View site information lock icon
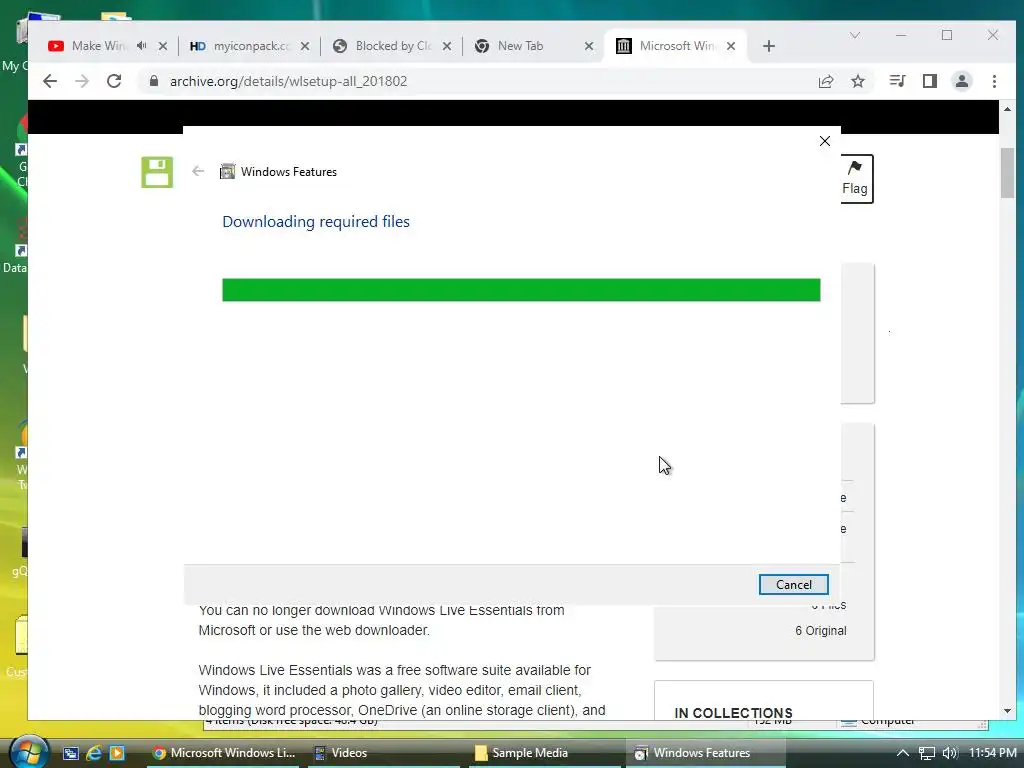The width and height of the screenshot is (1024, 768). pyautogui.click(x=154, y=81)
